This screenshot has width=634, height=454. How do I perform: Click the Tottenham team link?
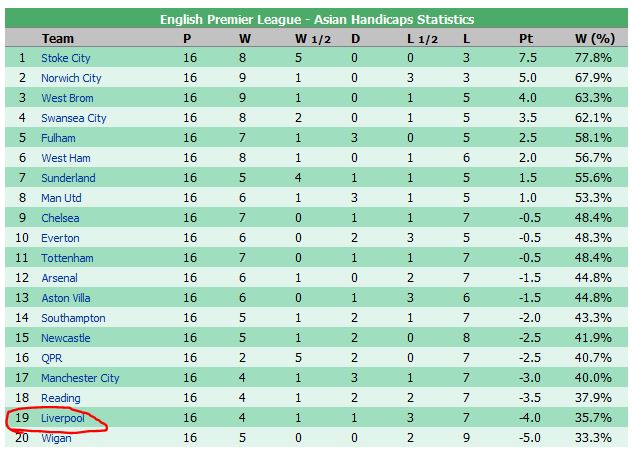pyautogui.click(x=67, y=258)
